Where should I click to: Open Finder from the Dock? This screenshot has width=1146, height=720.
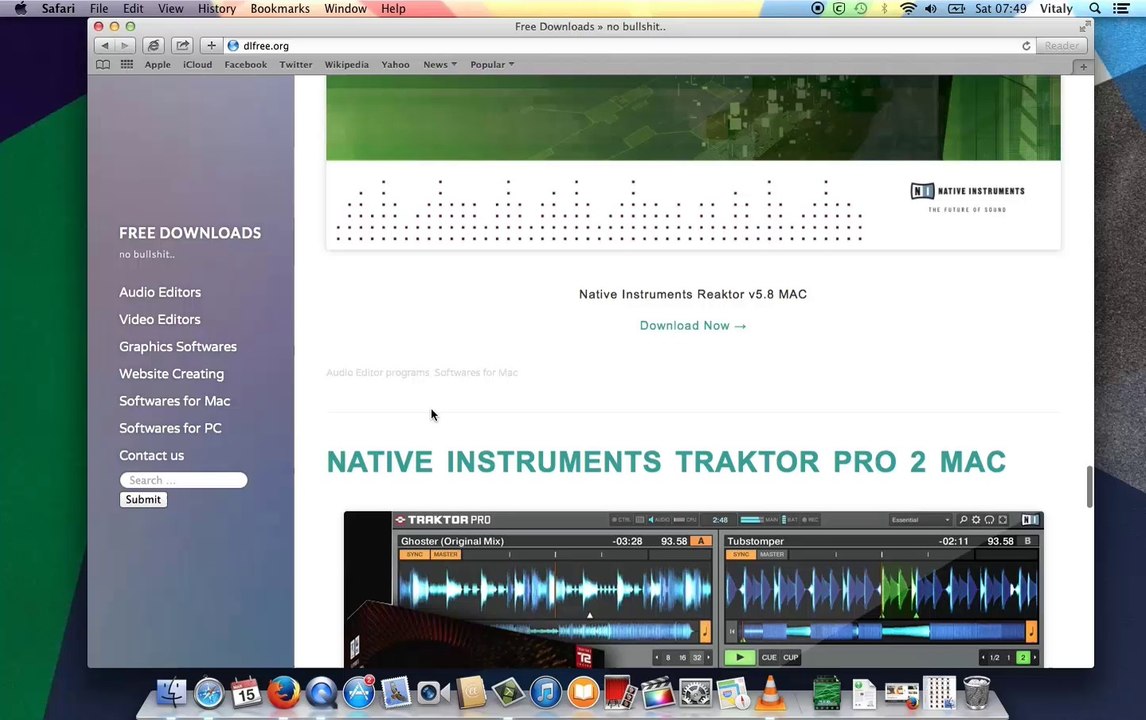pos(171,692)
